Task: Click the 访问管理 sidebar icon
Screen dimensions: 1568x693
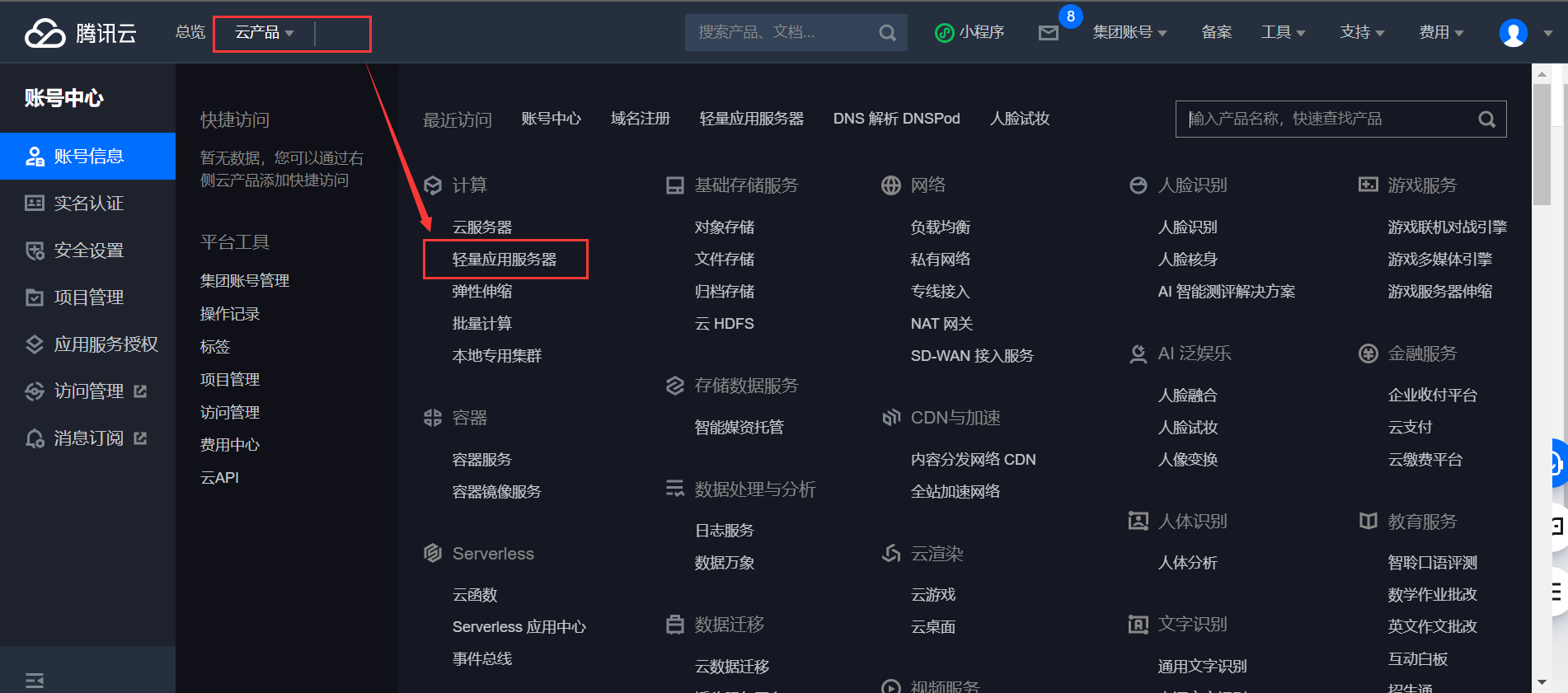Action: (35, 391)
